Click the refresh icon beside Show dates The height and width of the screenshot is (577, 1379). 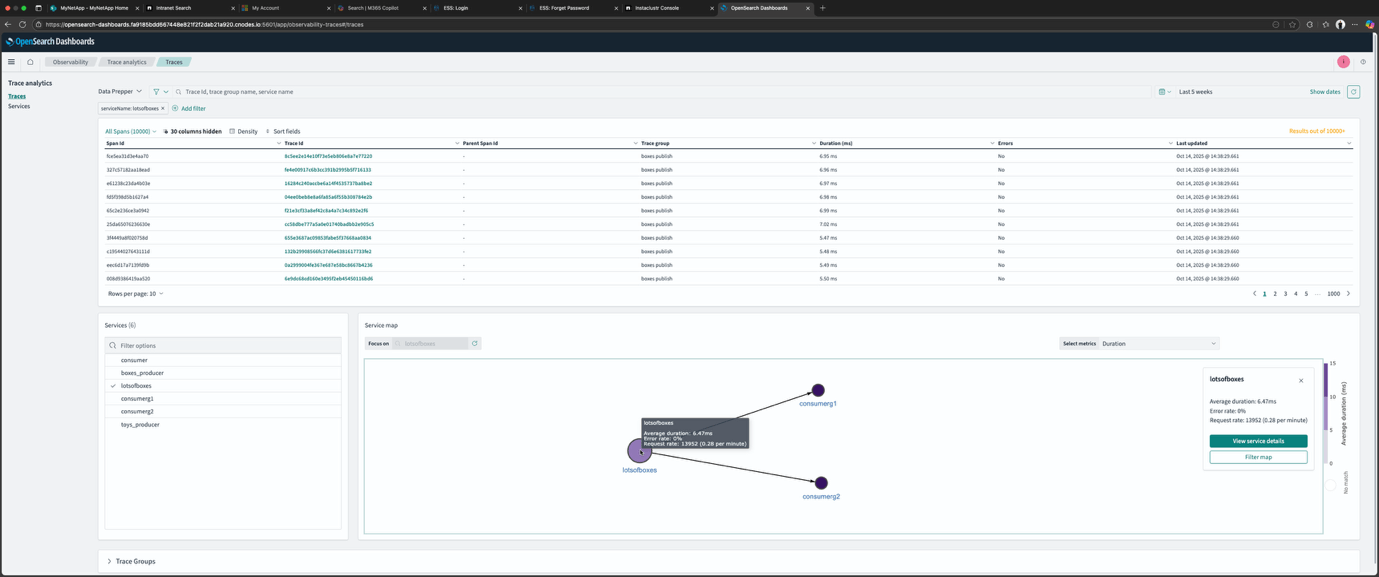1353,92
